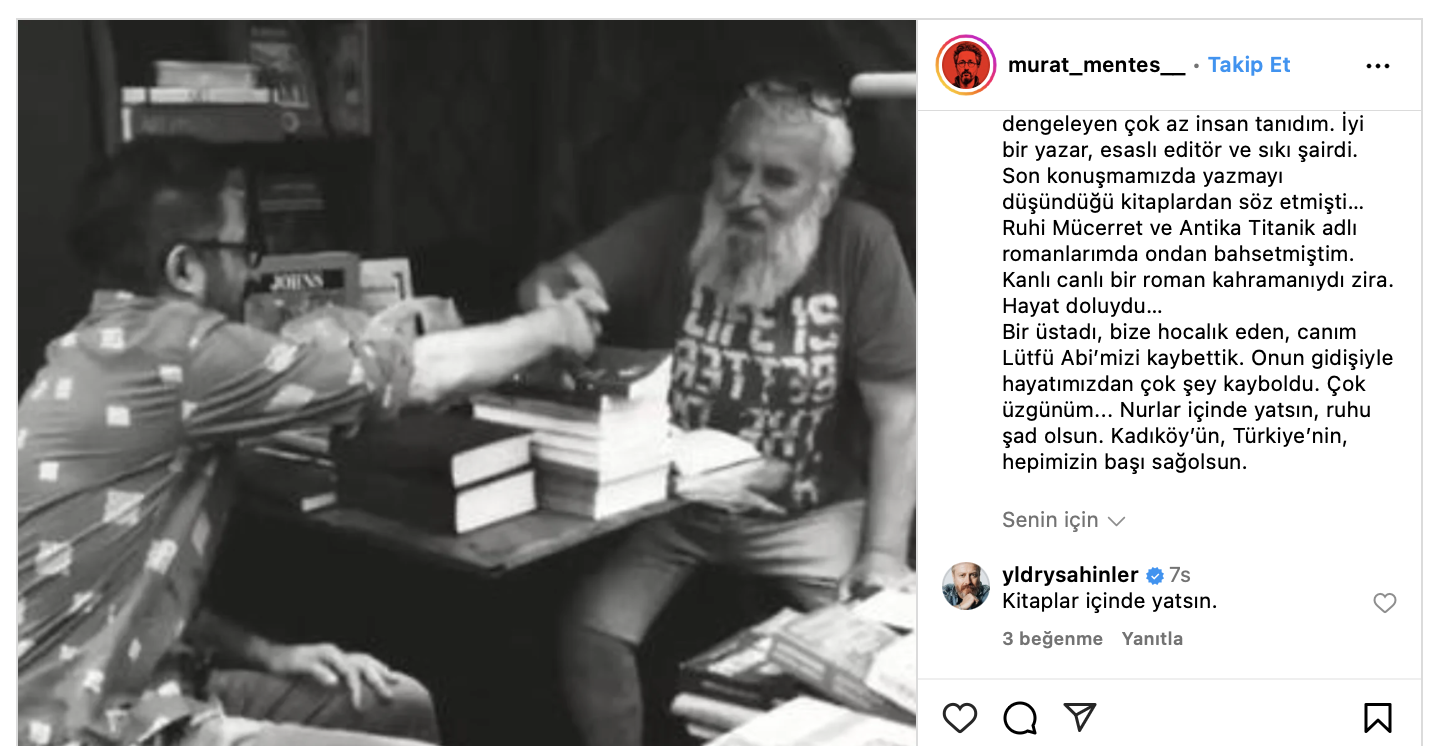Screen dimensions: 1430x746
Task: Share the post via paper plane icon
Action: pyautogui.click(x=1080, y=717)
